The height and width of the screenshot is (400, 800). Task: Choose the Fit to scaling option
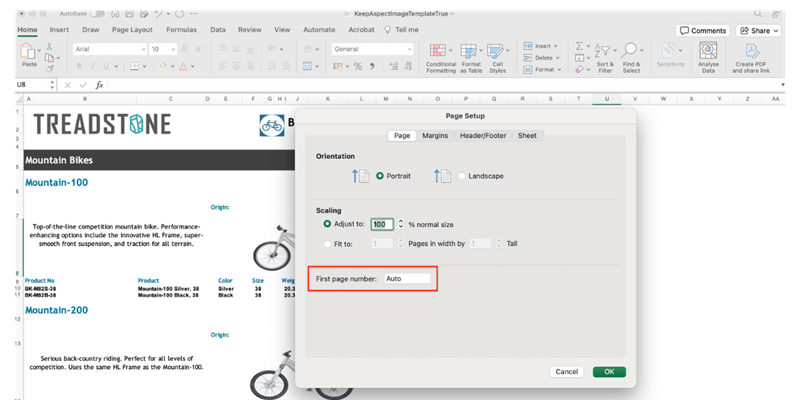tap(327, 244)
